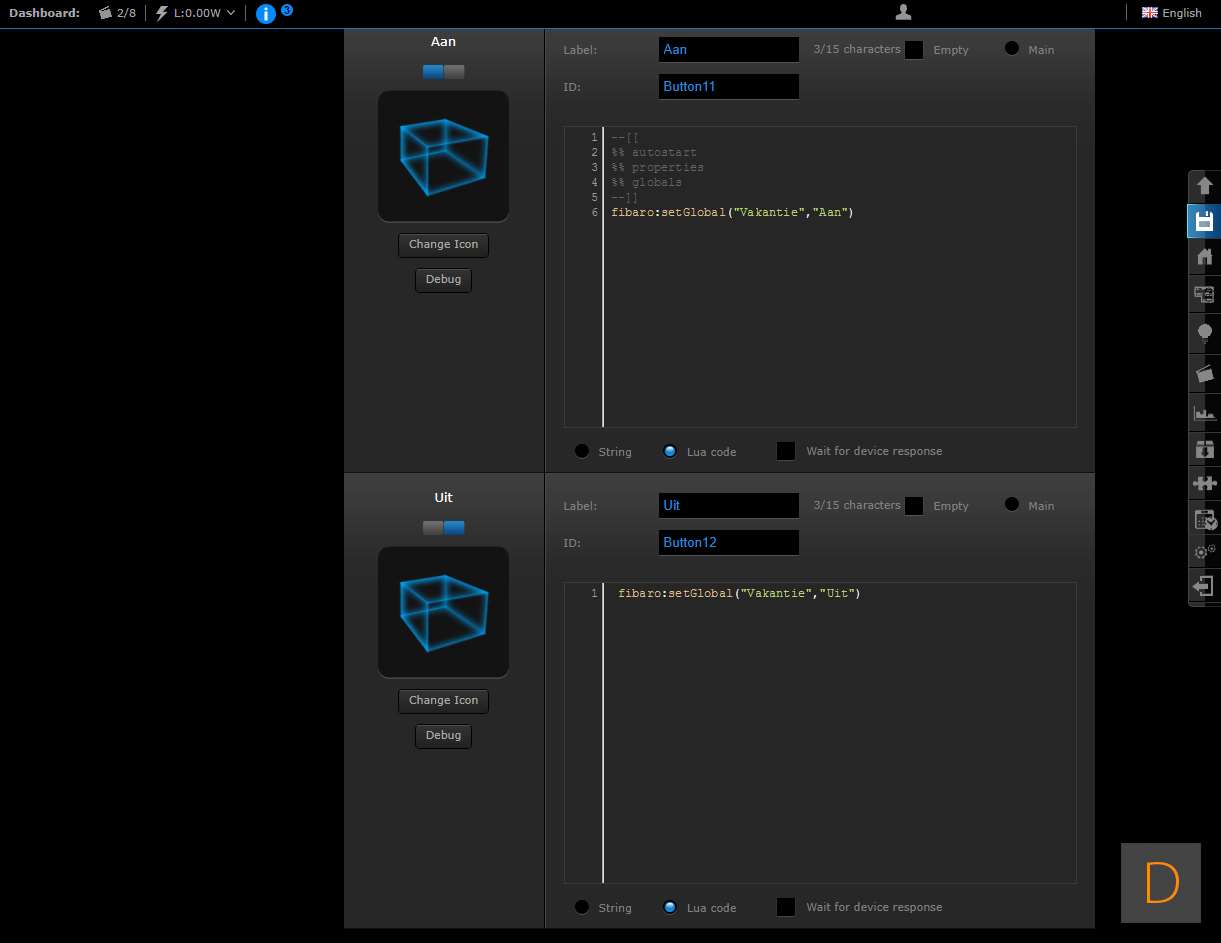Screen dimensions: 1221x943
Task: Select Main radio button for Uit button
Action: [x=1012, y=505]
